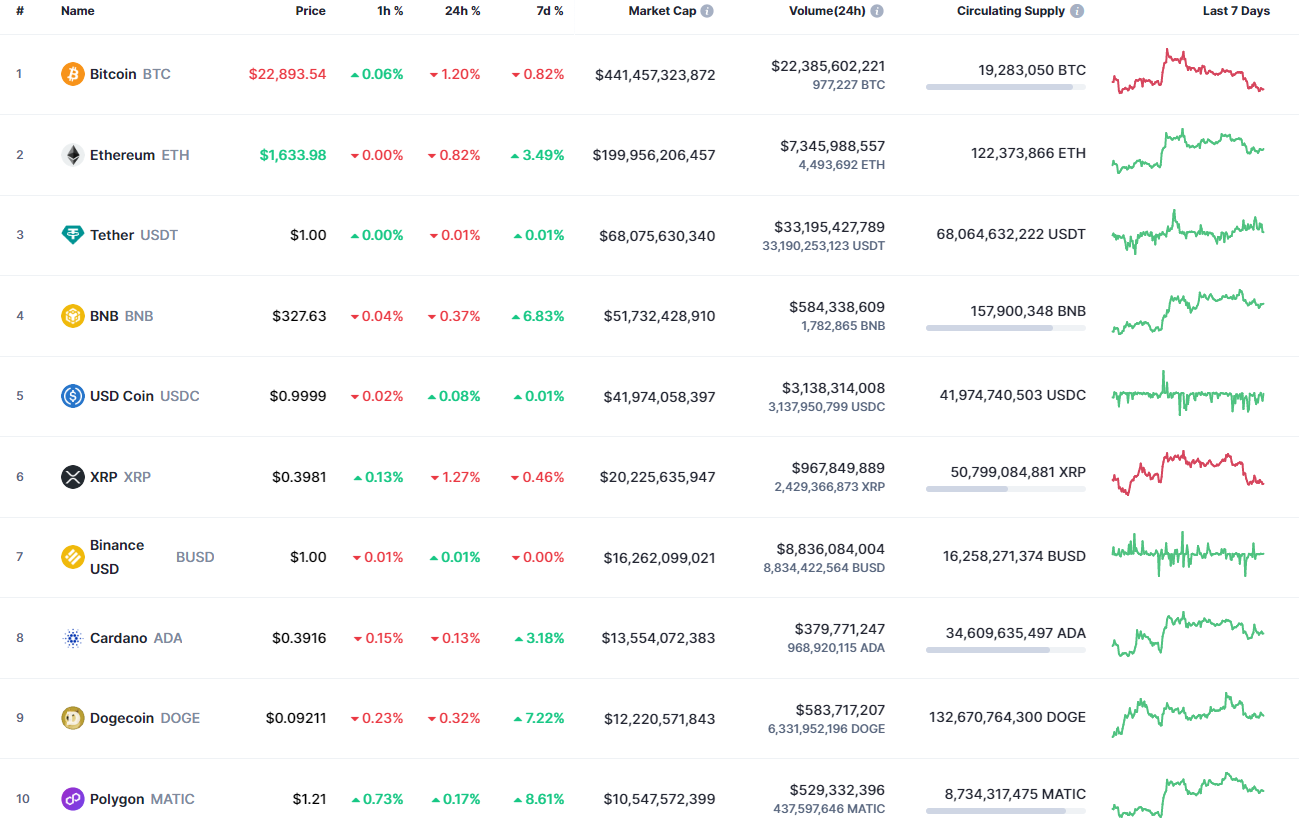Click the Binance USD logo icon
Image resolution: width=1299 pixels, height=833 pixels.
click(x=70, y=557)
